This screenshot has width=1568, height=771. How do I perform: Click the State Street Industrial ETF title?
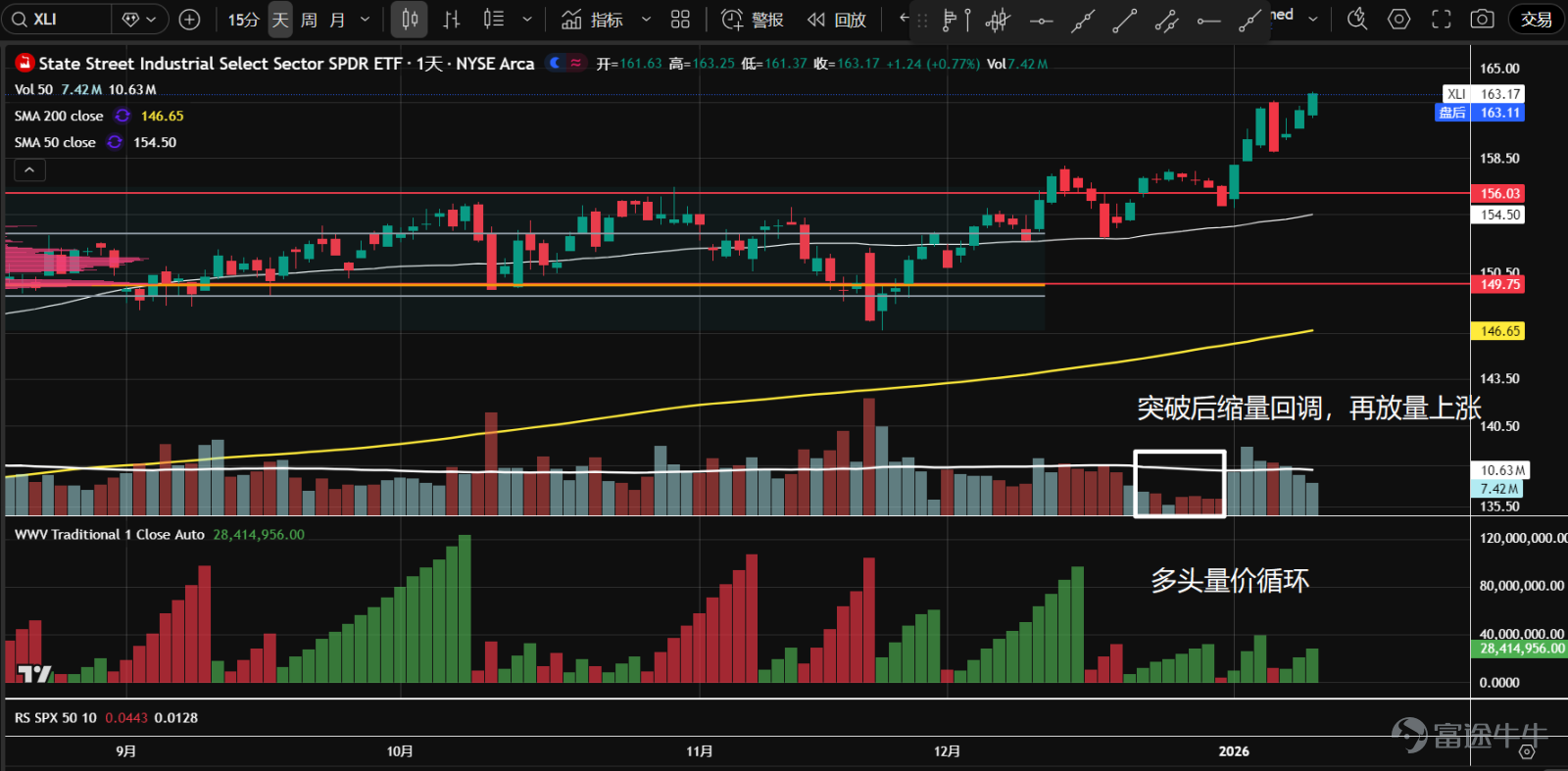tap(286, 64)
